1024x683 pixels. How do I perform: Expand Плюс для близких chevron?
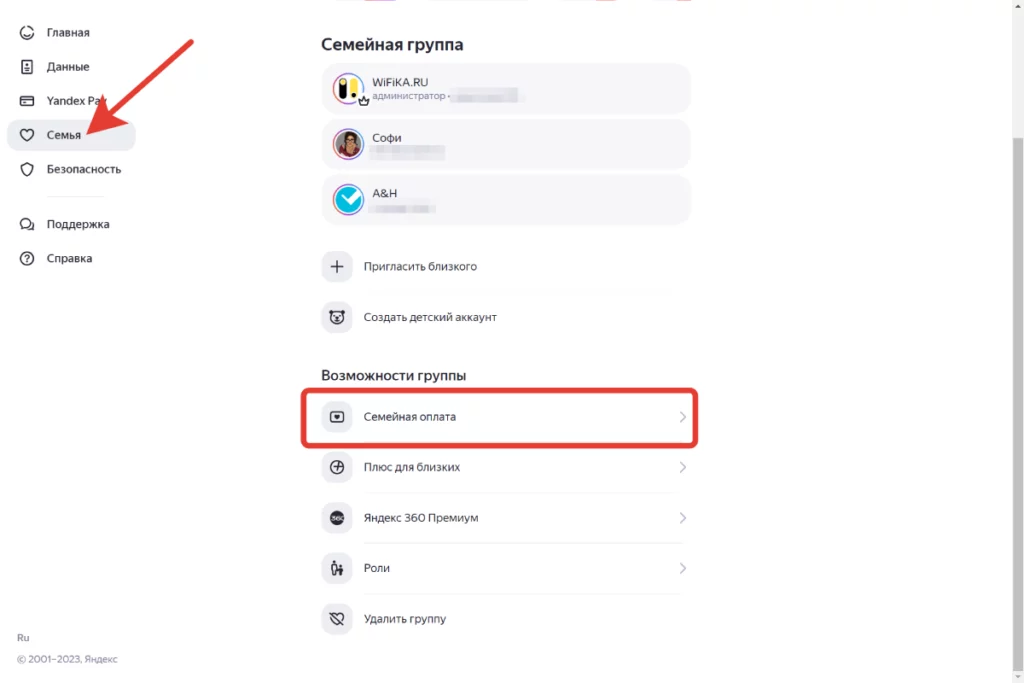[x=682, y=468]
